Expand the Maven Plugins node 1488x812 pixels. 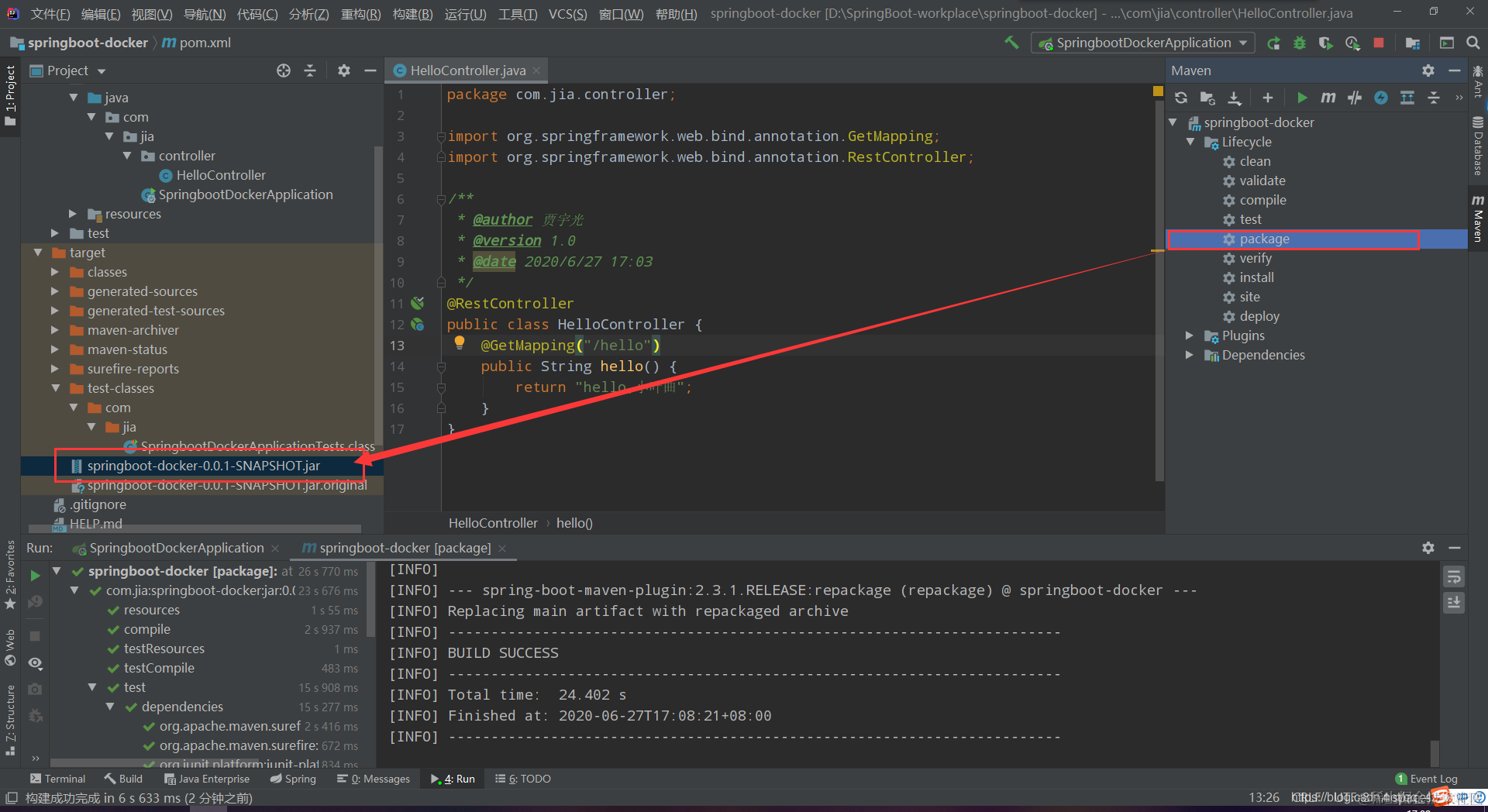coord(1190,335)
